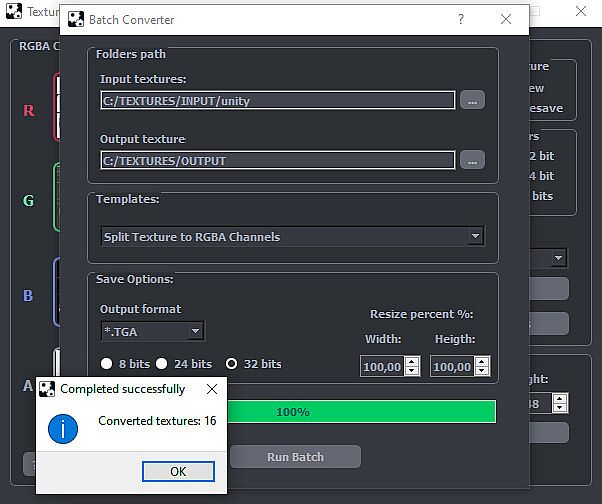Open the Output format TGA dropdown
602x504 pixels.
point(195,331)
